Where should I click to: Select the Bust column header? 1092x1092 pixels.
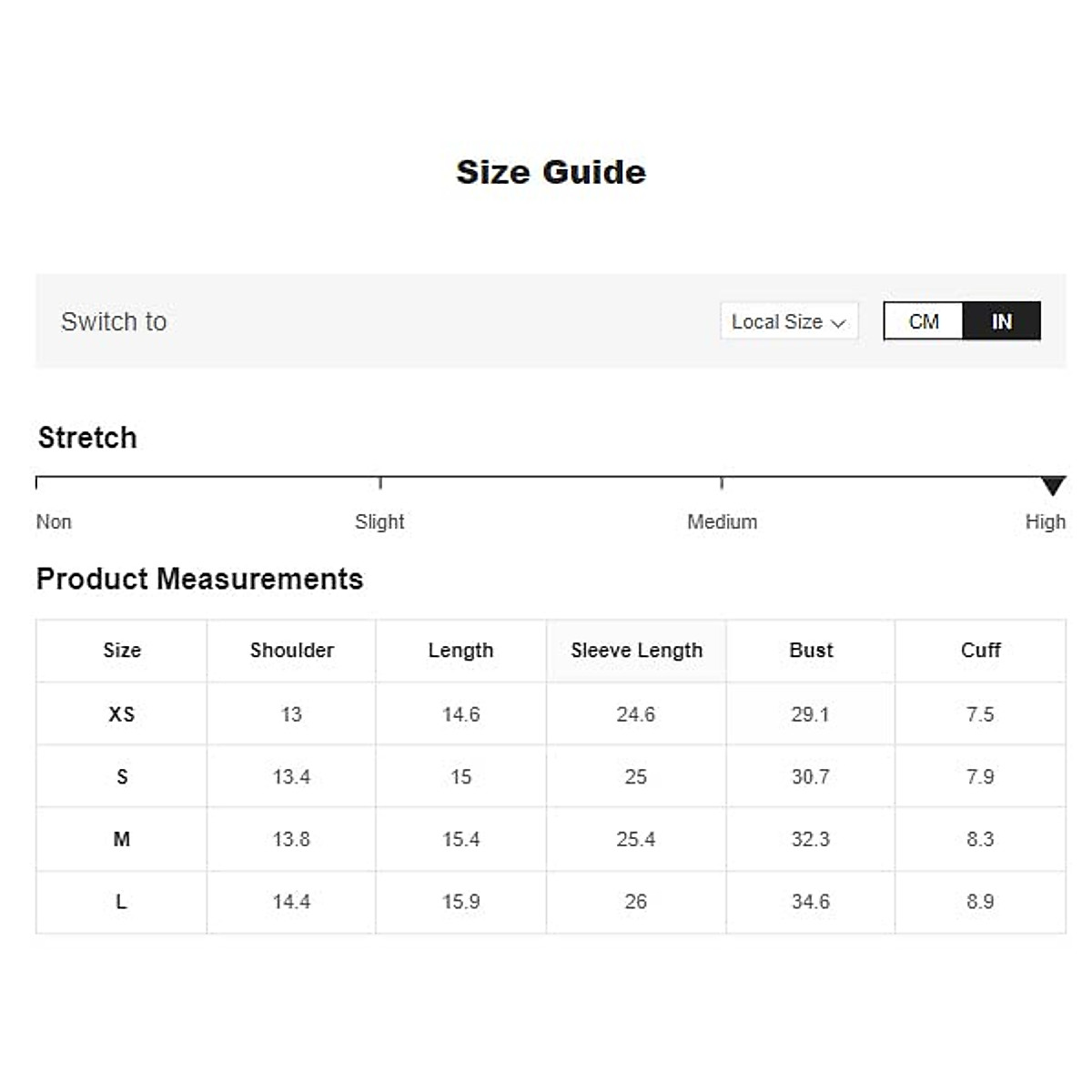click(x=811, y=651)
